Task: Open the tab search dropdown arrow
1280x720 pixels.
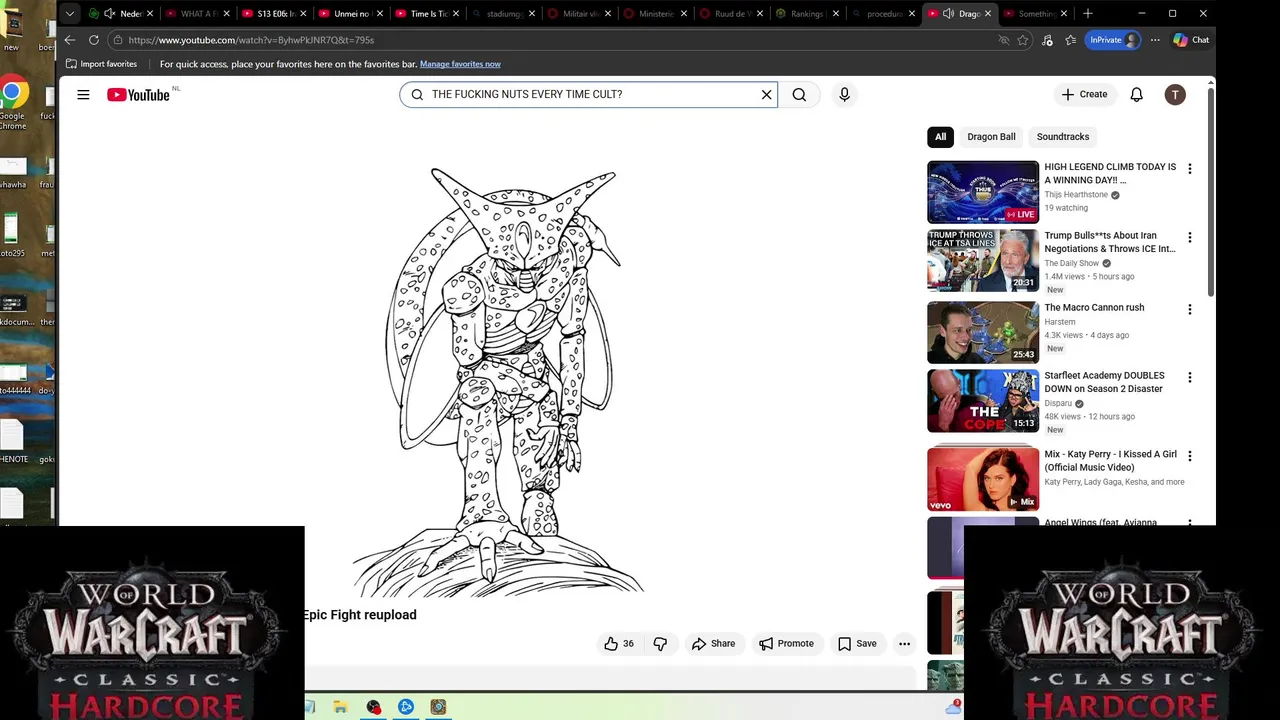Action: click(70, 14)
